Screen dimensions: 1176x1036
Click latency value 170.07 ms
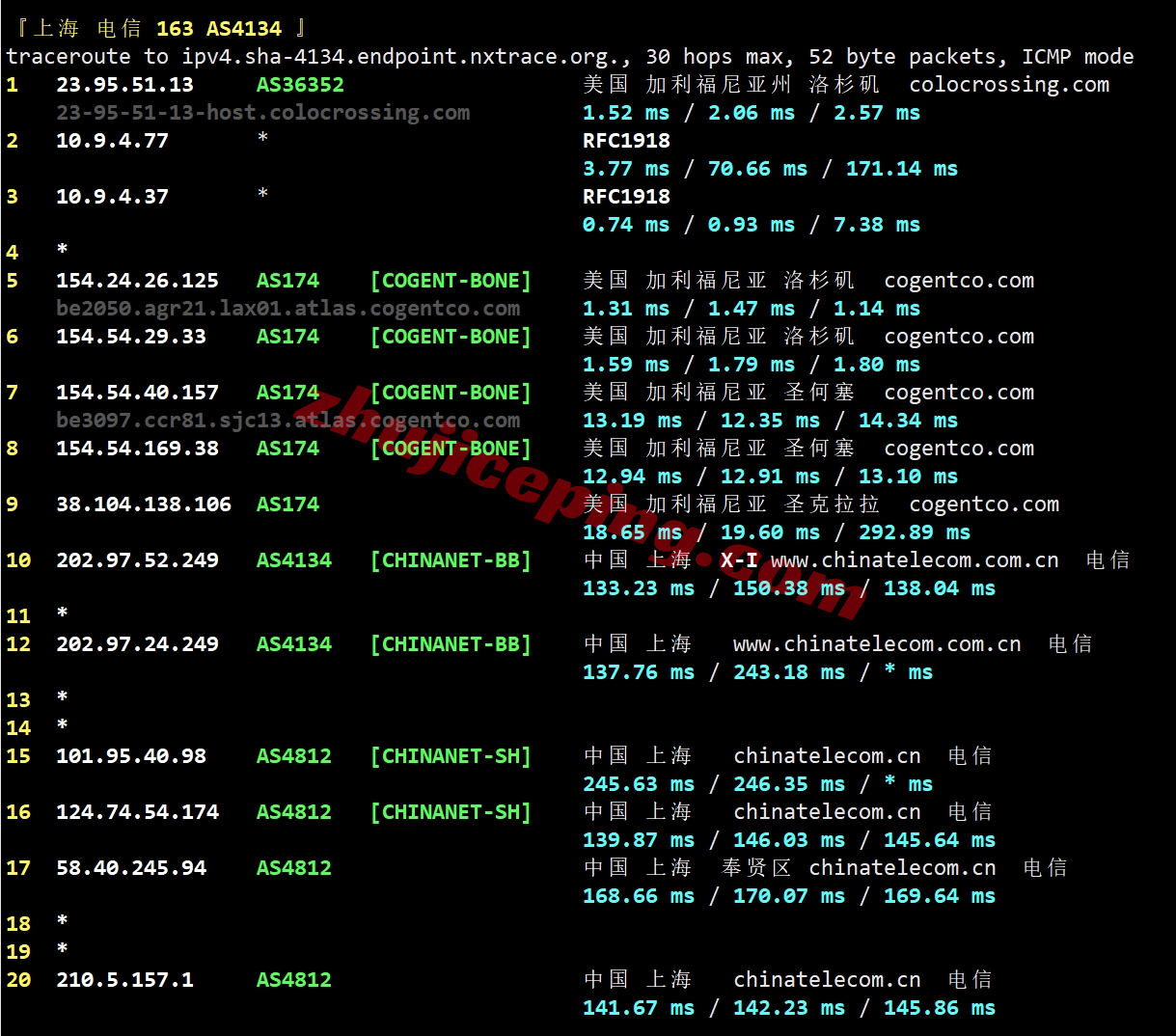tap(789, 896)
